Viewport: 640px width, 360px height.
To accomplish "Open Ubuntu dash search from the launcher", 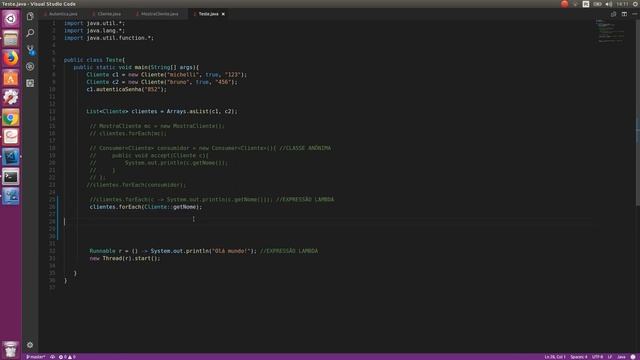I will pyautogui.click(x=11, y=19).
